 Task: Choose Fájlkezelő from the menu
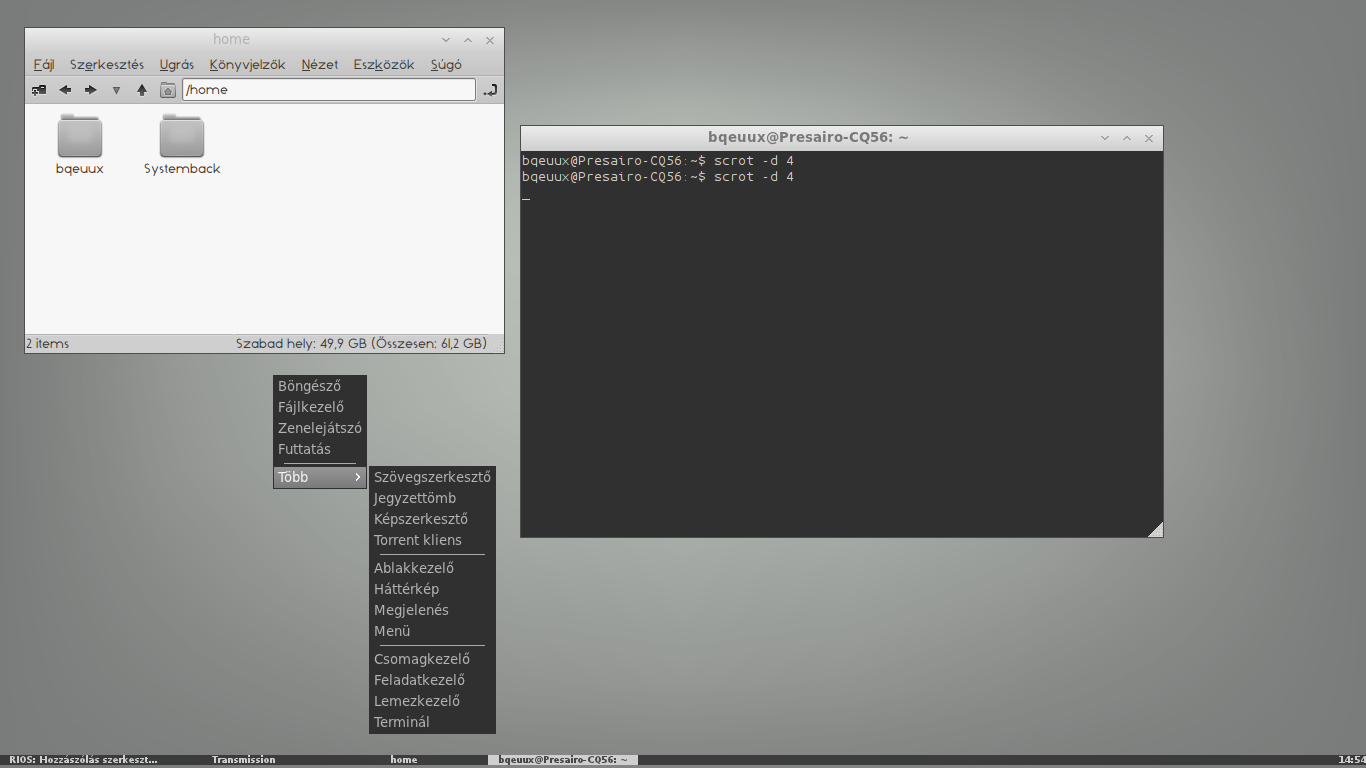[320, 407]
